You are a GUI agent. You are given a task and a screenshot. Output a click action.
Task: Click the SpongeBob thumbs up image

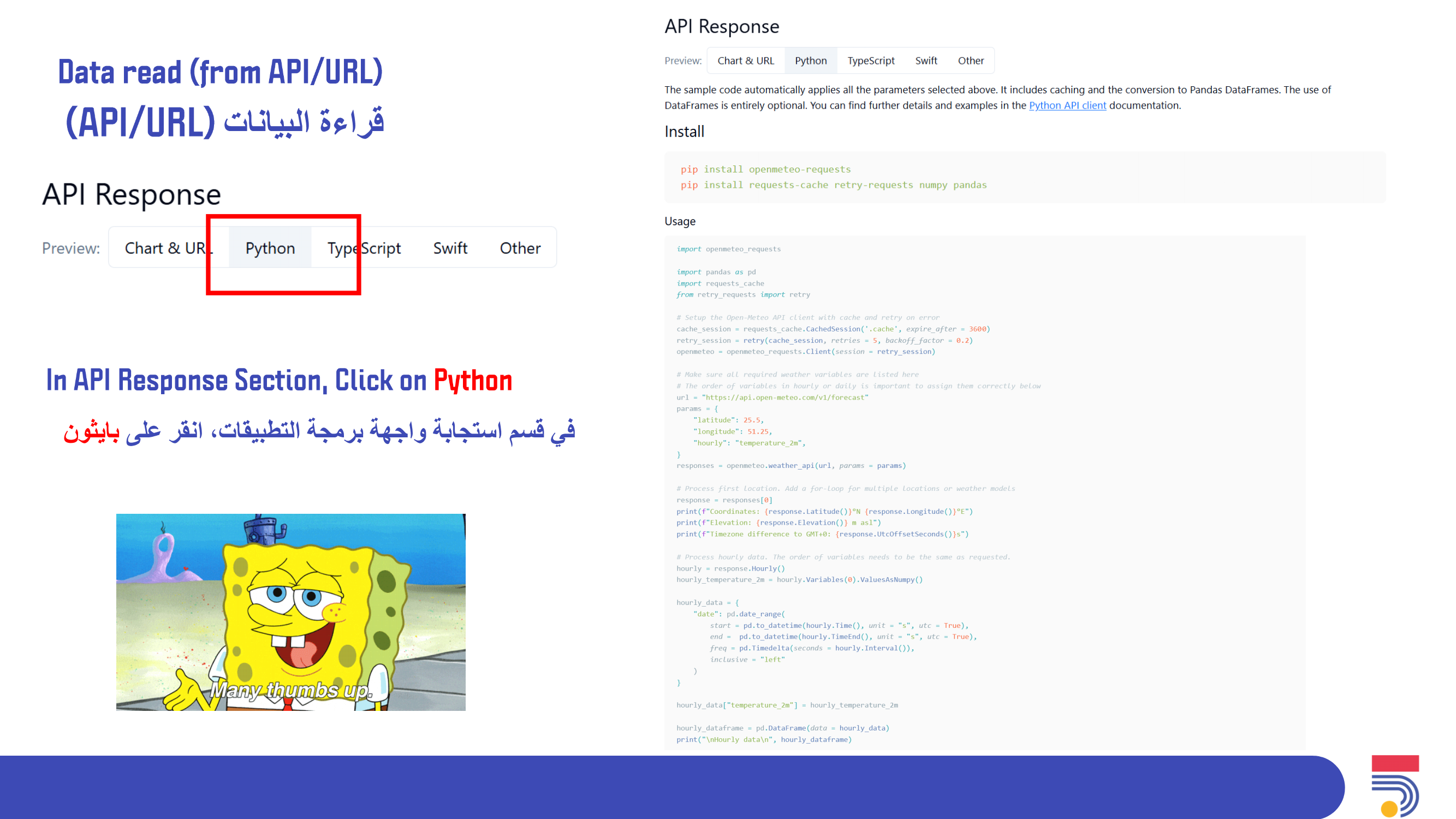(290, 612)
